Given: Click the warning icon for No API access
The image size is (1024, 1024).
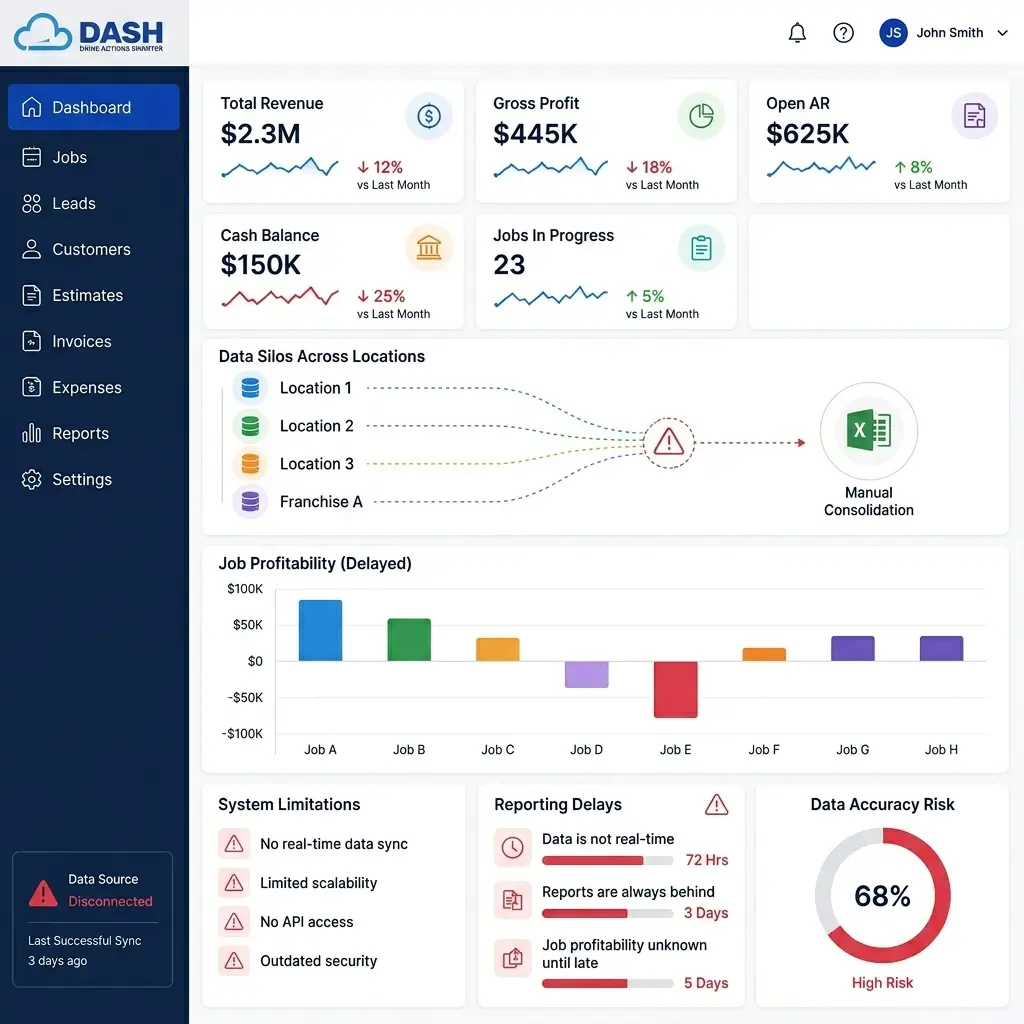Looking at the screenshot, I should [234, 922].
